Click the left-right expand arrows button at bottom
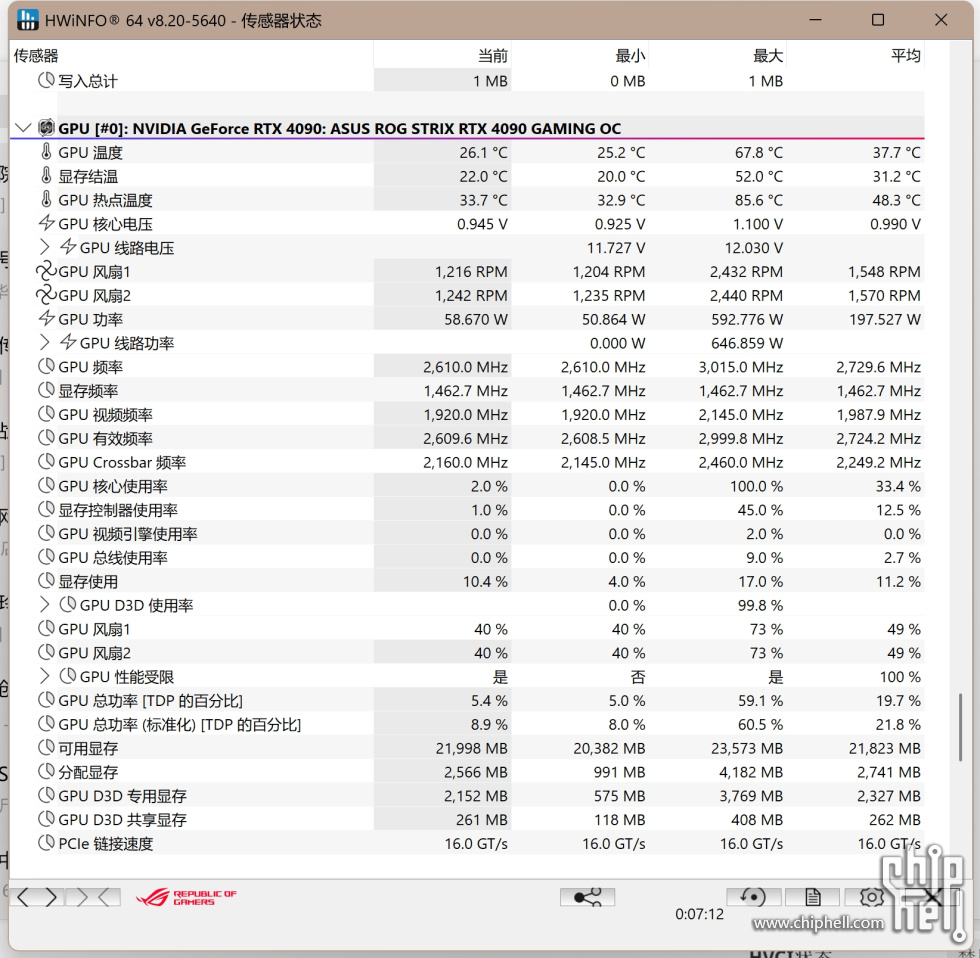Screen dimensions: 980x958 (37, 898)
